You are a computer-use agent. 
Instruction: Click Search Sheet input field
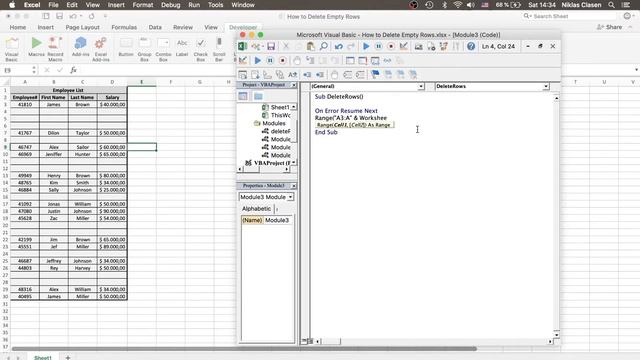(569, 16)
